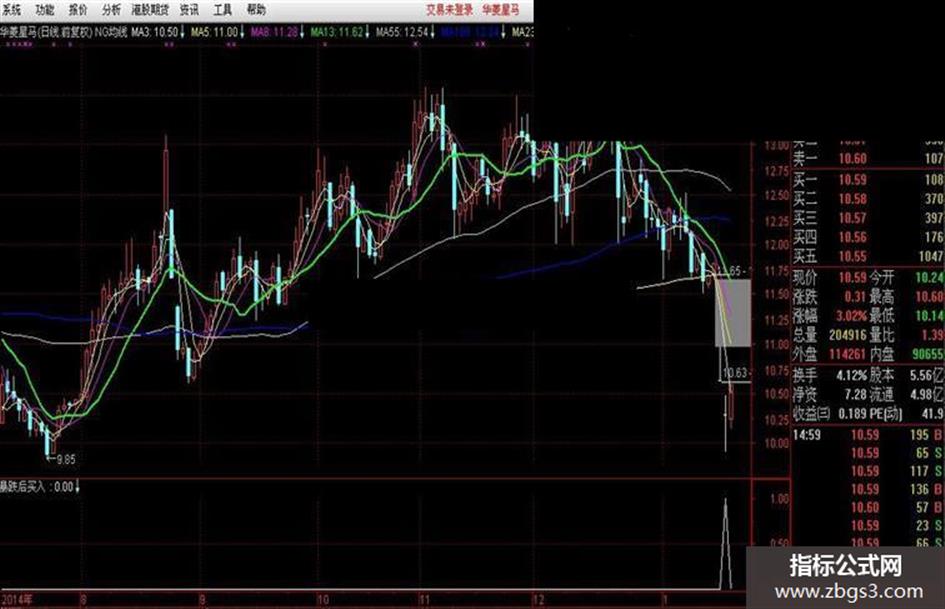
Task: Click the 股本 value 5.56亿
Action: 928,376
